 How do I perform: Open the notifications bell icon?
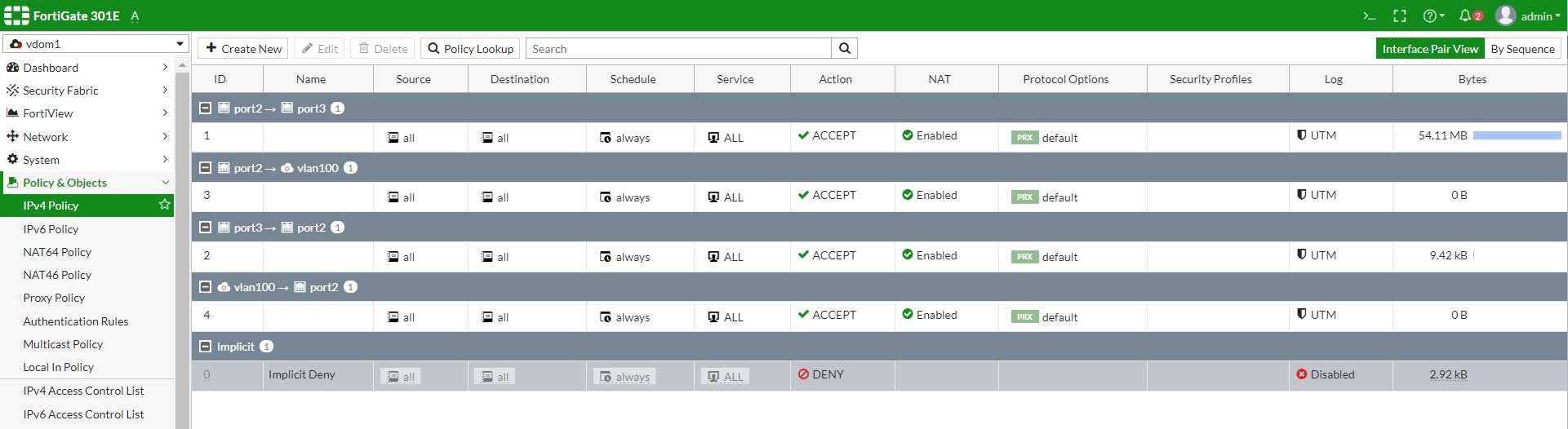pyautogui.click(x=1467, y=16)
